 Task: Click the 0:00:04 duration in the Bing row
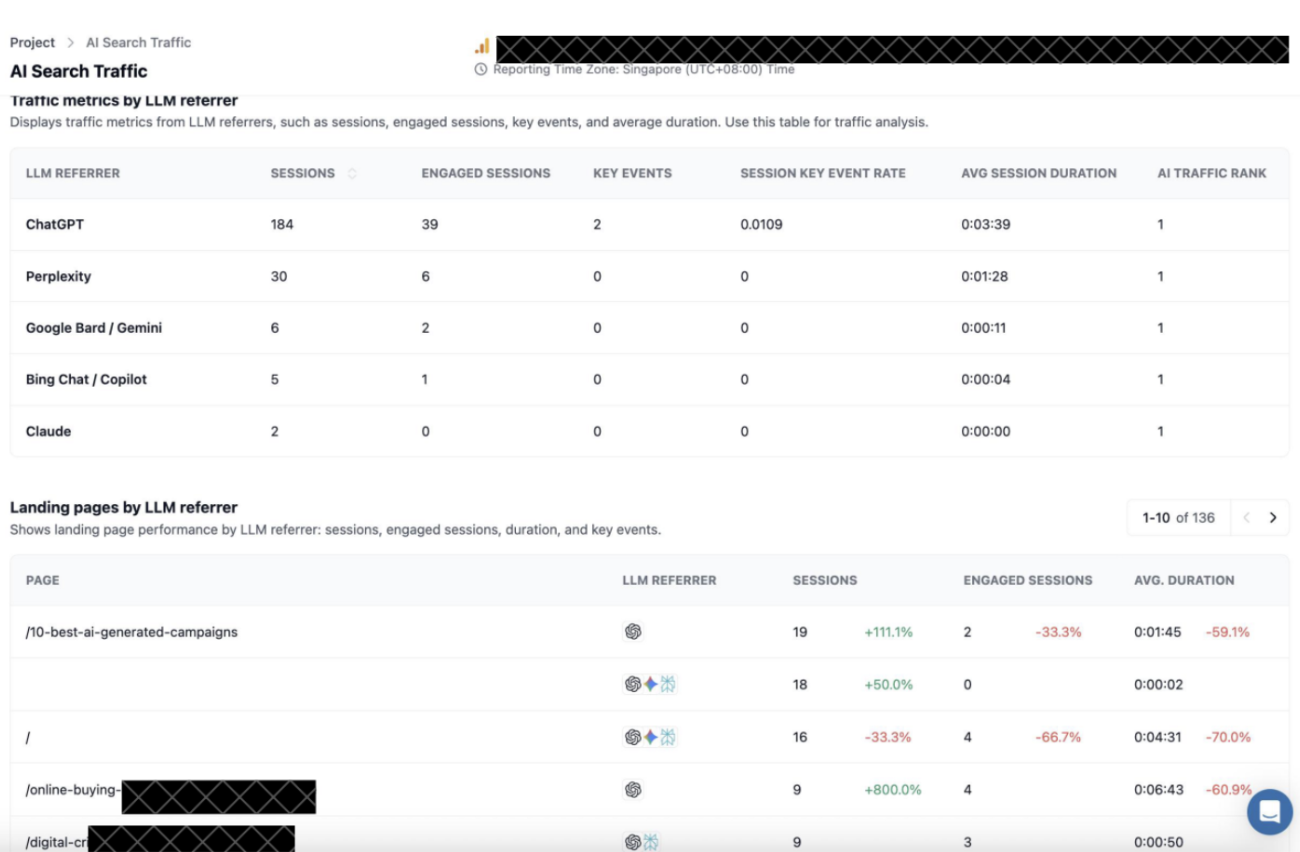pyautogui.click(x=986, y=380)
